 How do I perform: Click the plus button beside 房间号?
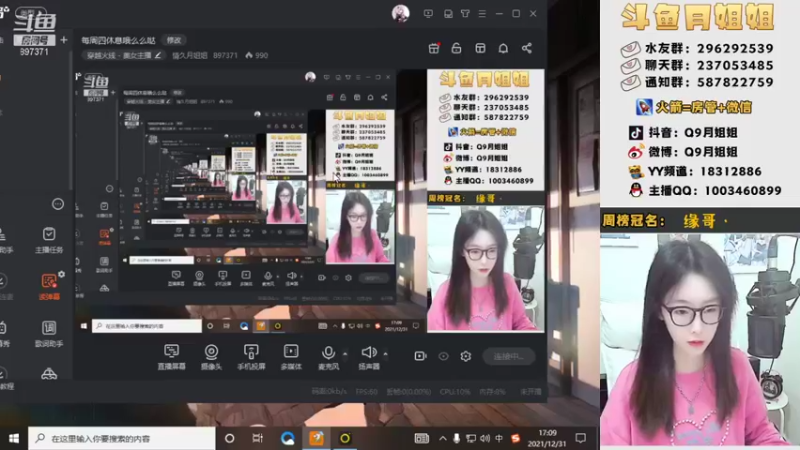tap(64, 40)
